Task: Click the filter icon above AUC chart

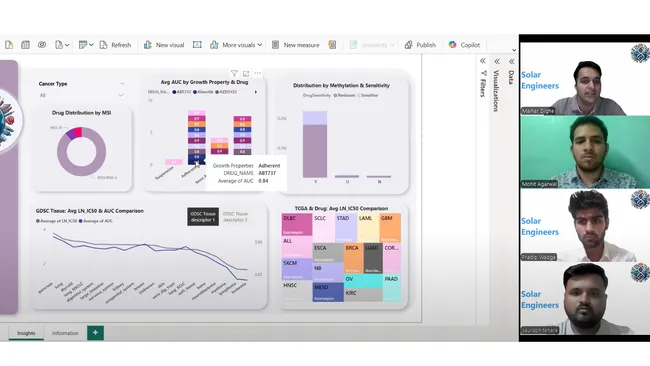Action: (234, 73)
